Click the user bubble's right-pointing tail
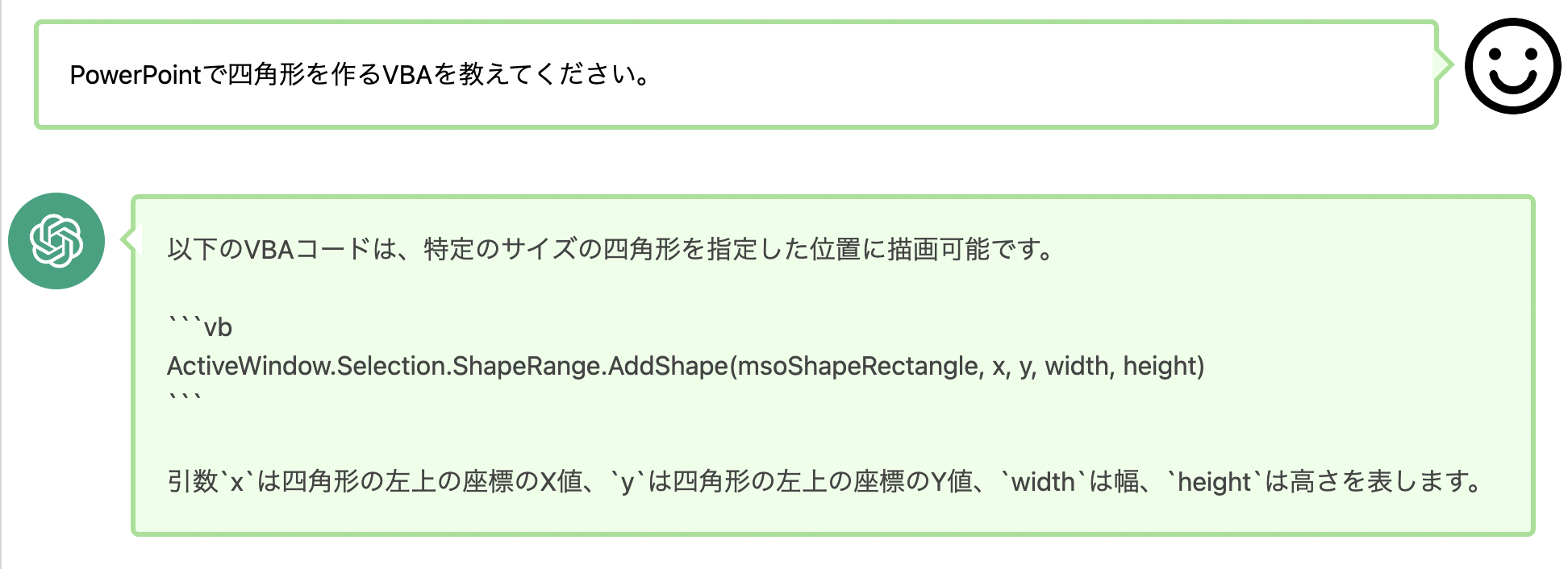The width and height of the screenshot is (1568, 569). (1445, 65)
